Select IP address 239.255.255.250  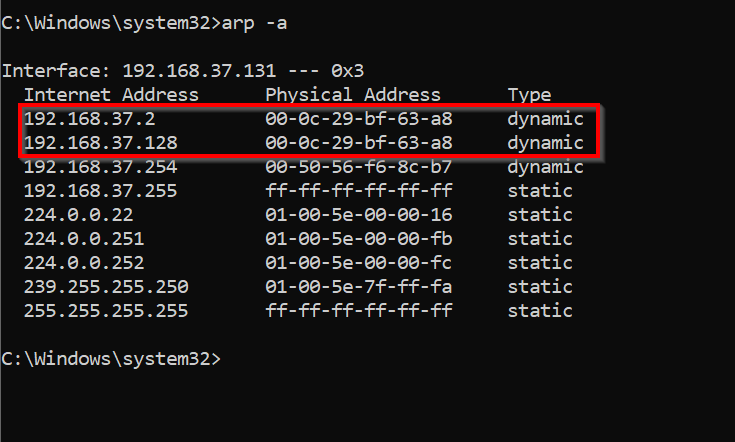(x=106, y=286)
